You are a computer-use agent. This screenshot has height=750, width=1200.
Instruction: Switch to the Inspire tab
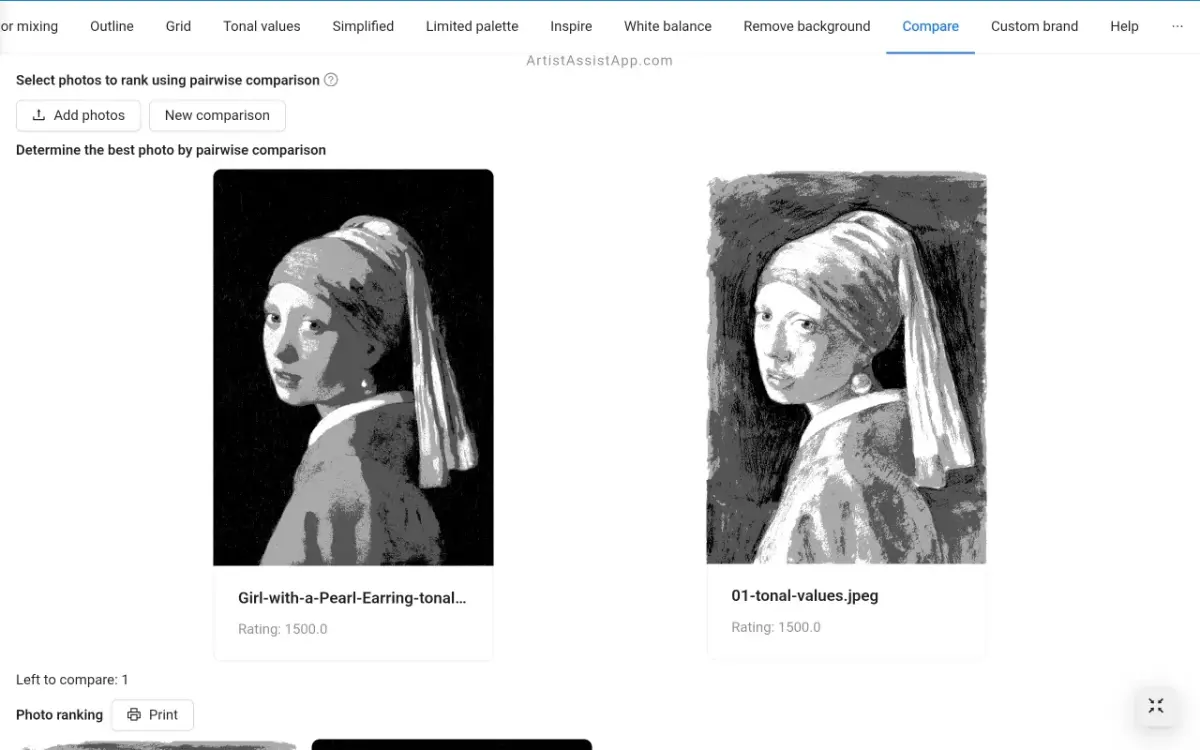571,26
